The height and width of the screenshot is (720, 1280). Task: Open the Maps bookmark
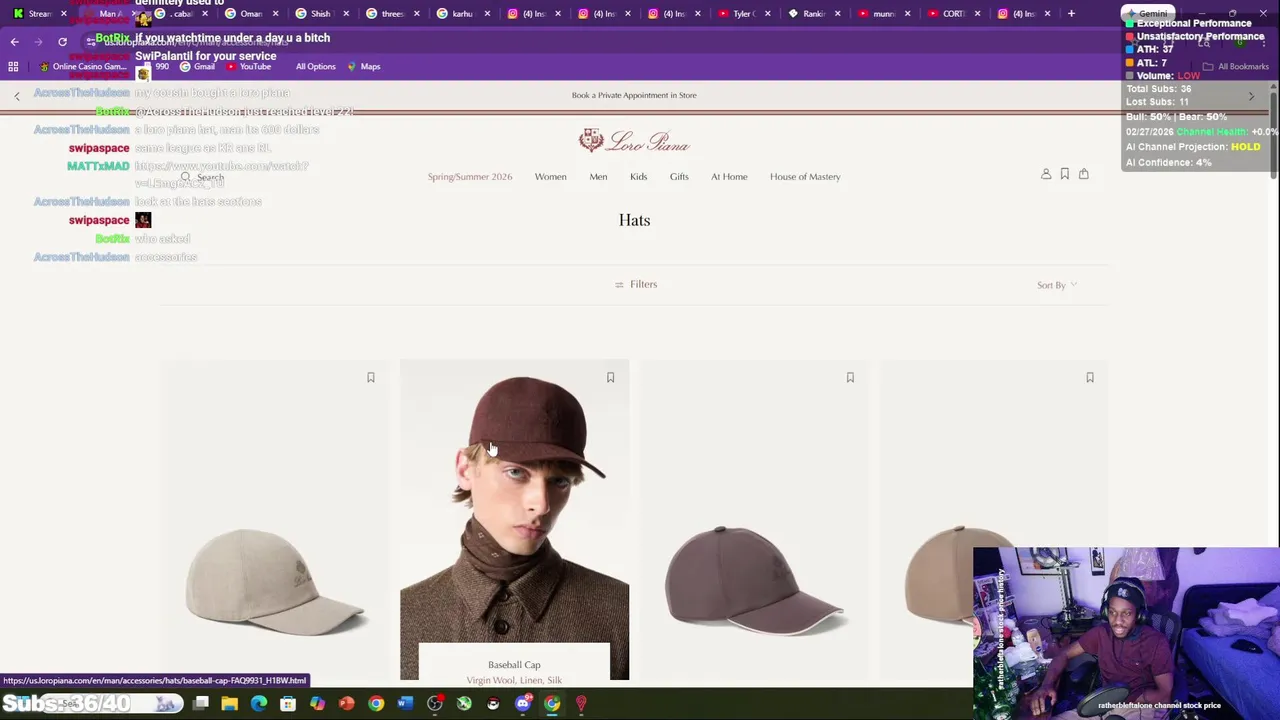point(364,67)
